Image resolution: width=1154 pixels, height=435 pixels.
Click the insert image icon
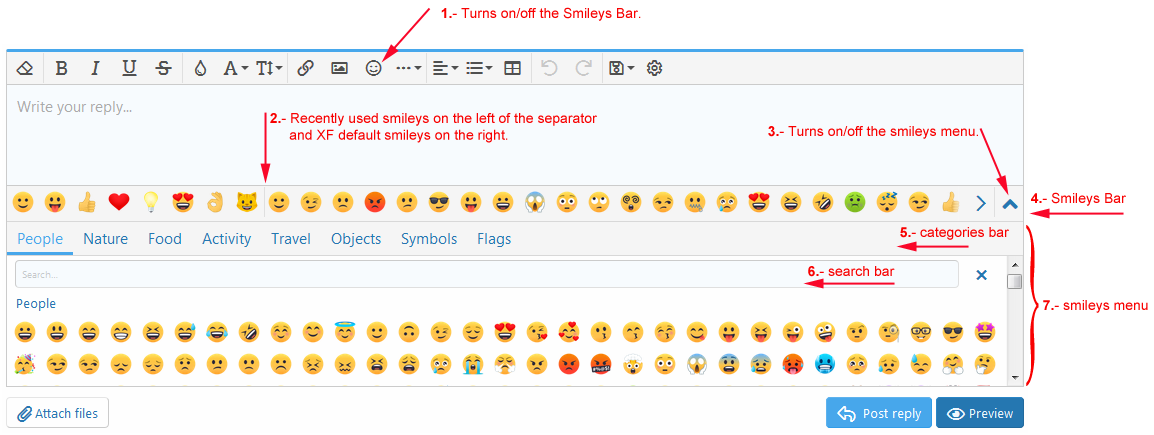click(x=340, y=68)
